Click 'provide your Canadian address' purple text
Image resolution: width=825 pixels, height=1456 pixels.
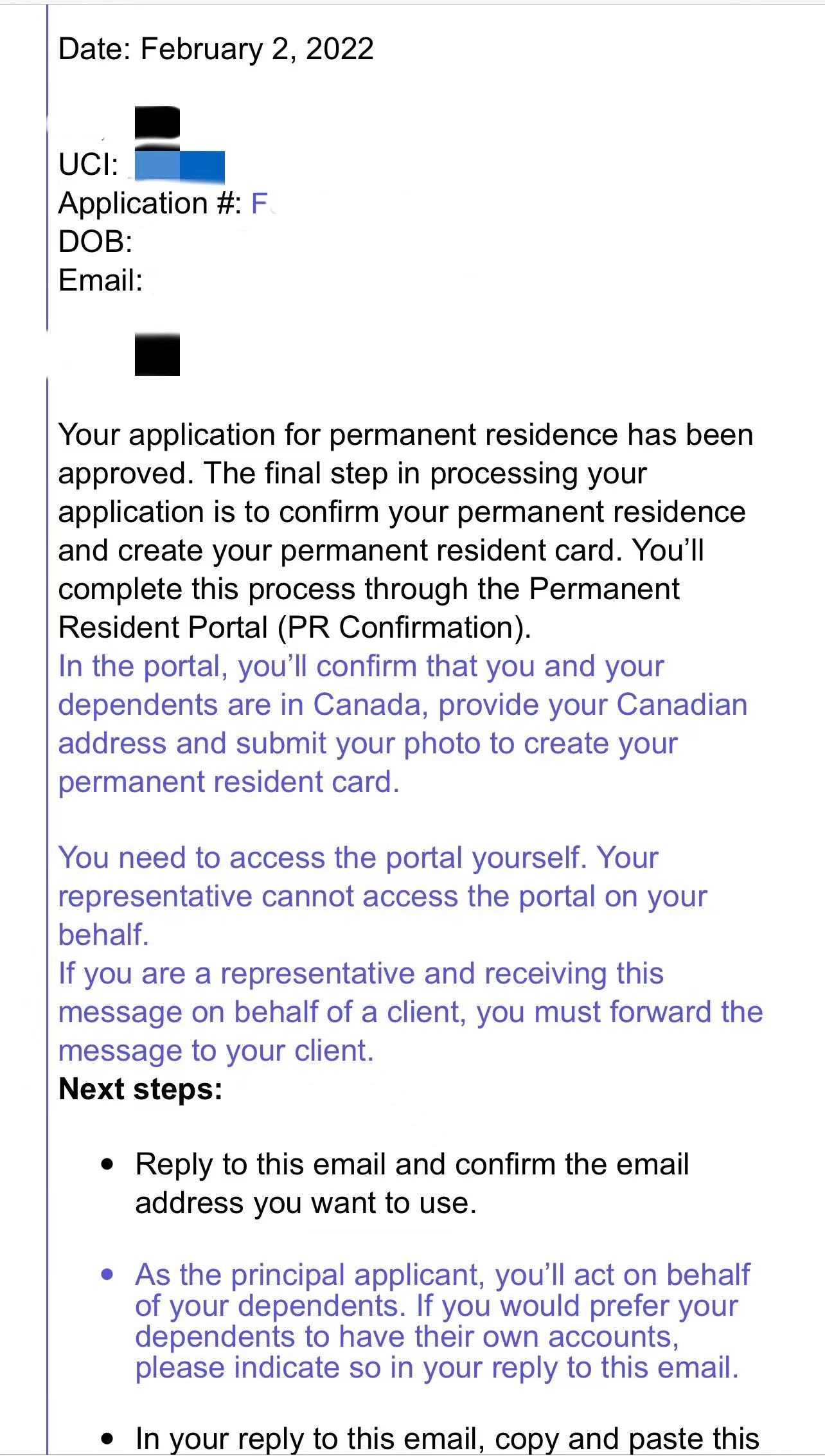(403, 724)
